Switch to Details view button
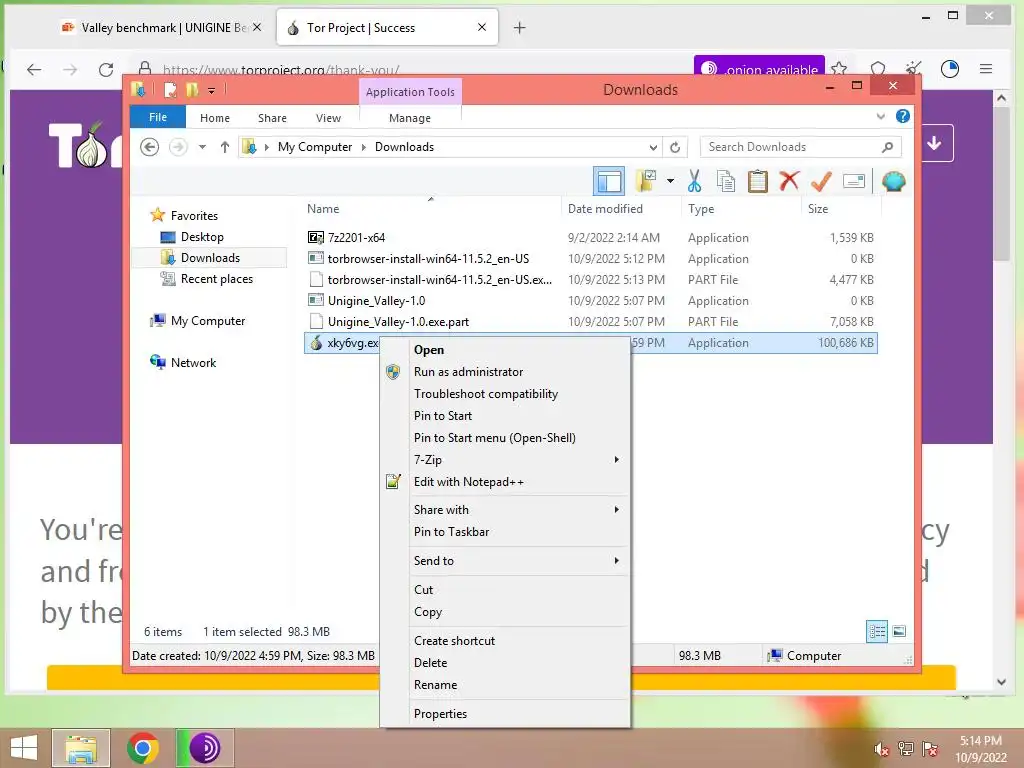Viewport: 1024px width, 768px height. pyautogui.click(x=877, y=631)
